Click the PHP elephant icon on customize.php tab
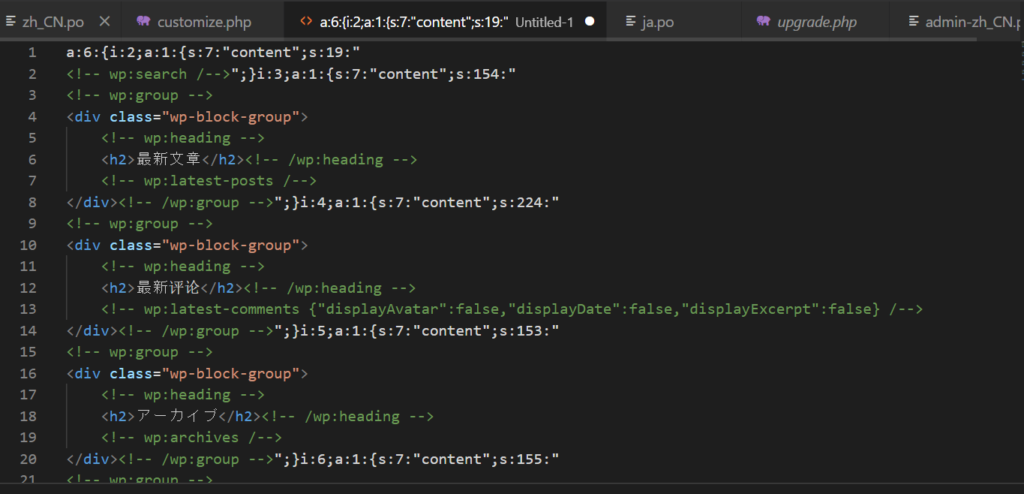 click(x=144, y=21)
